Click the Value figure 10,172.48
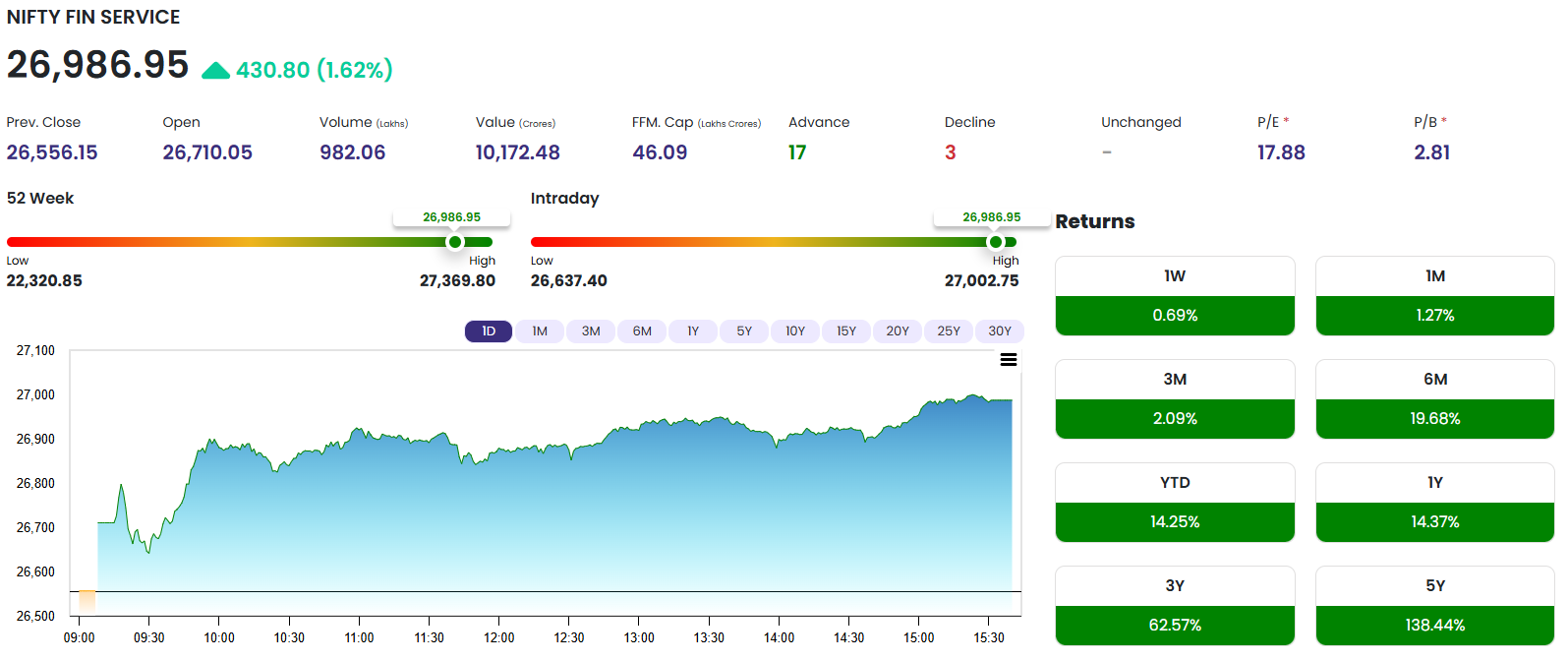The width and height of the screenshot is (1568, 661). [517, 152]
